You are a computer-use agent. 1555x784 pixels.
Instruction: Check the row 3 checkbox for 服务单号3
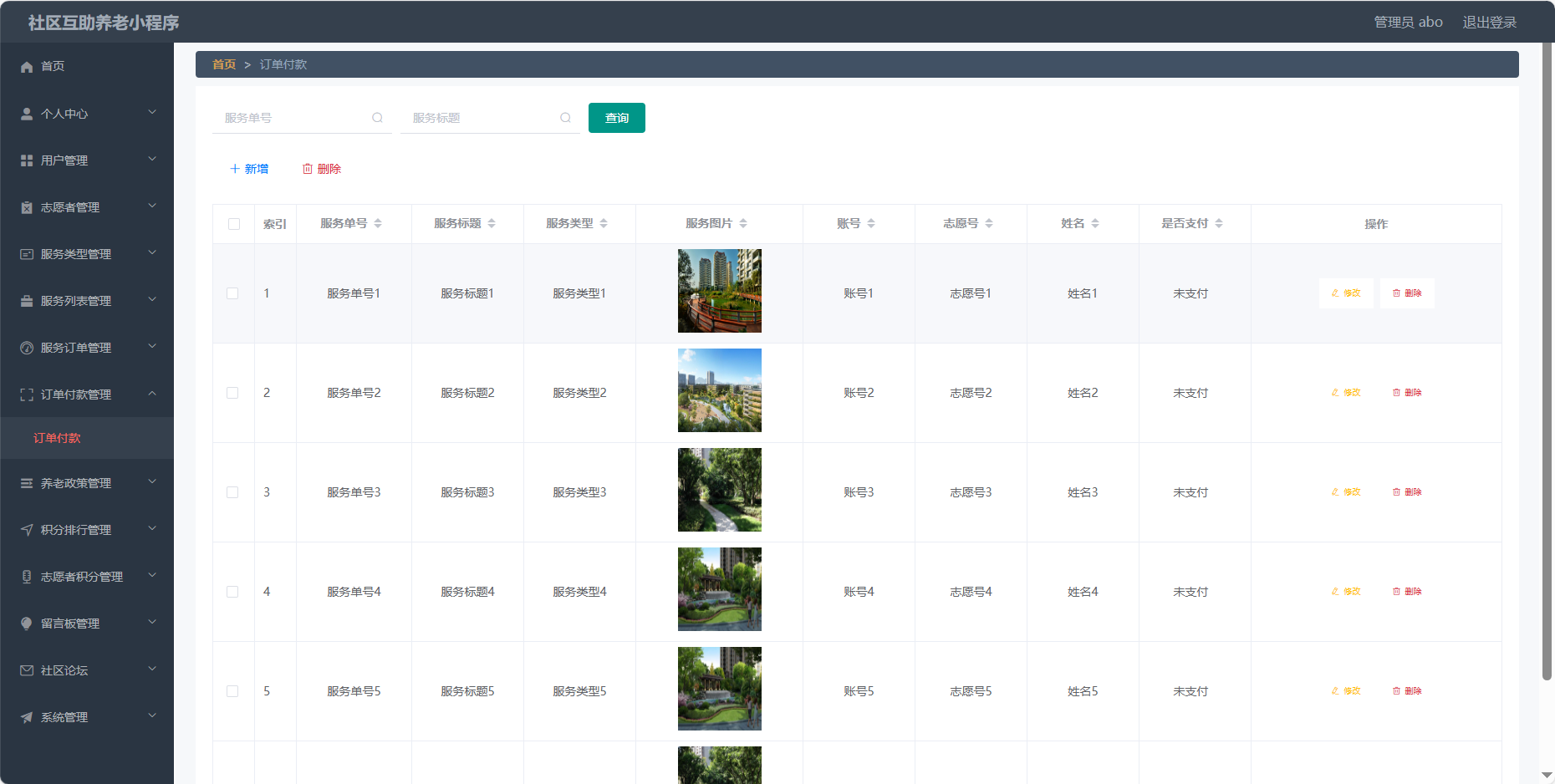232,492
